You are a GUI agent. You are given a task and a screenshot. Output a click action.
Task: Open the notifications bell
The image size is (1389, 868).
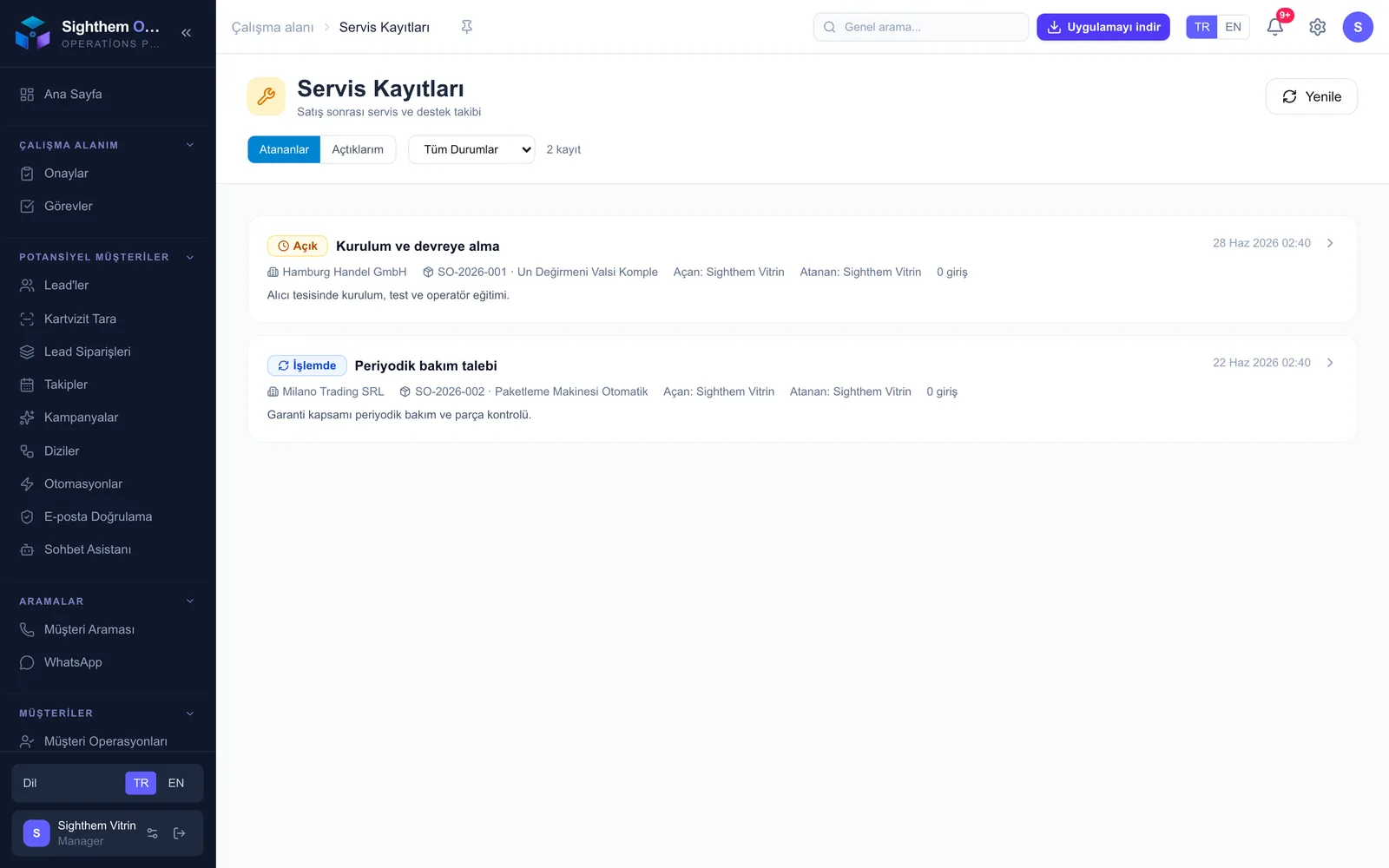pyautogui.click(x=1275, y=27)
